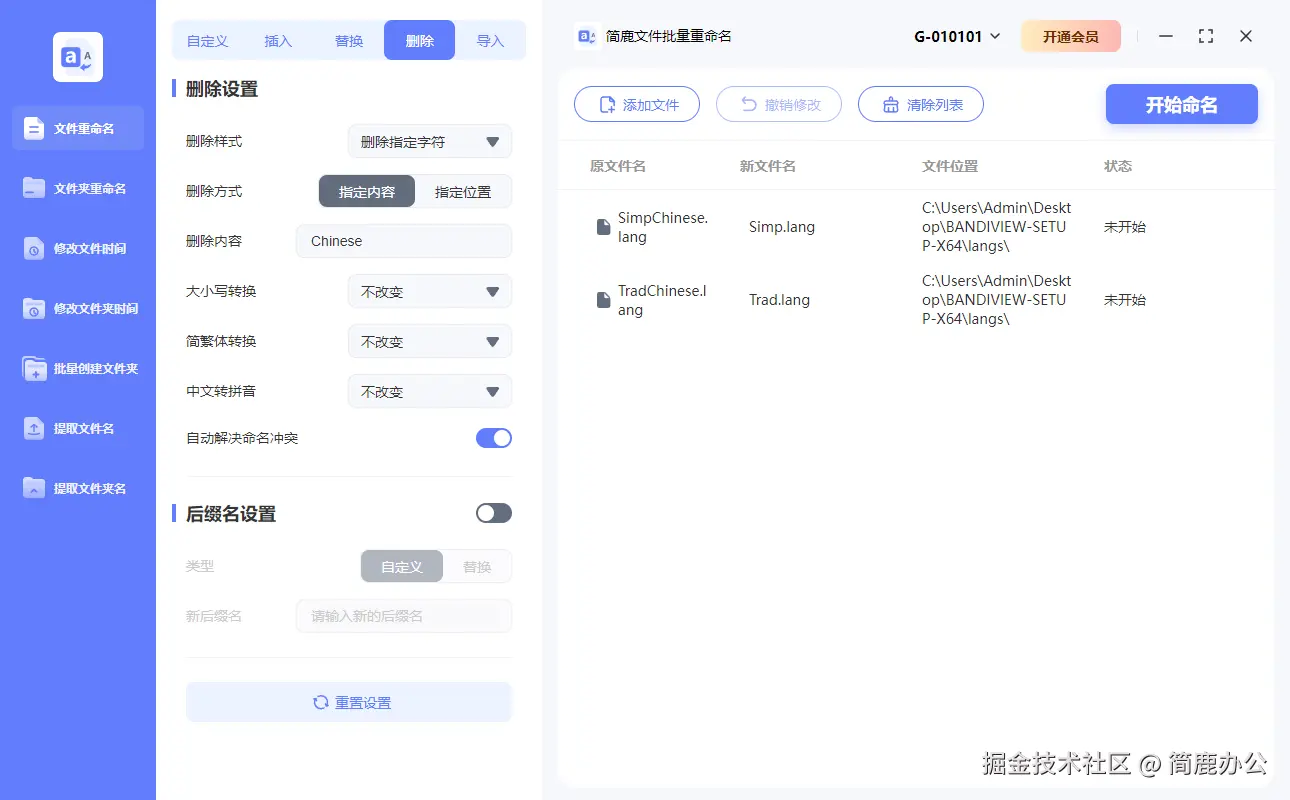This screenshot has width=1290, height=800.
Task: Click the 开始命名 button
Action: [1181, 104]
